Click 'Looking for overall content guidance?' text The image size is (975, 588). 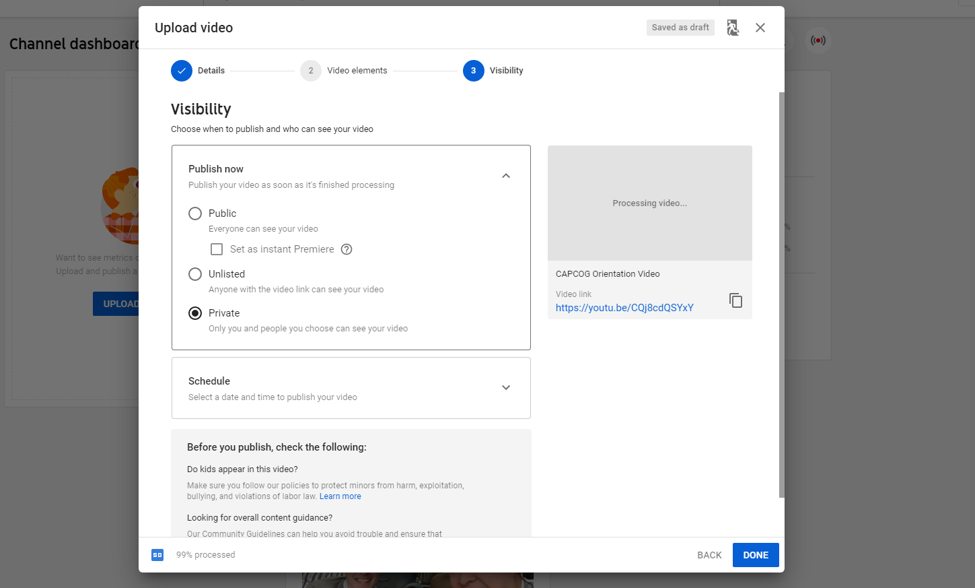(260, 518)
